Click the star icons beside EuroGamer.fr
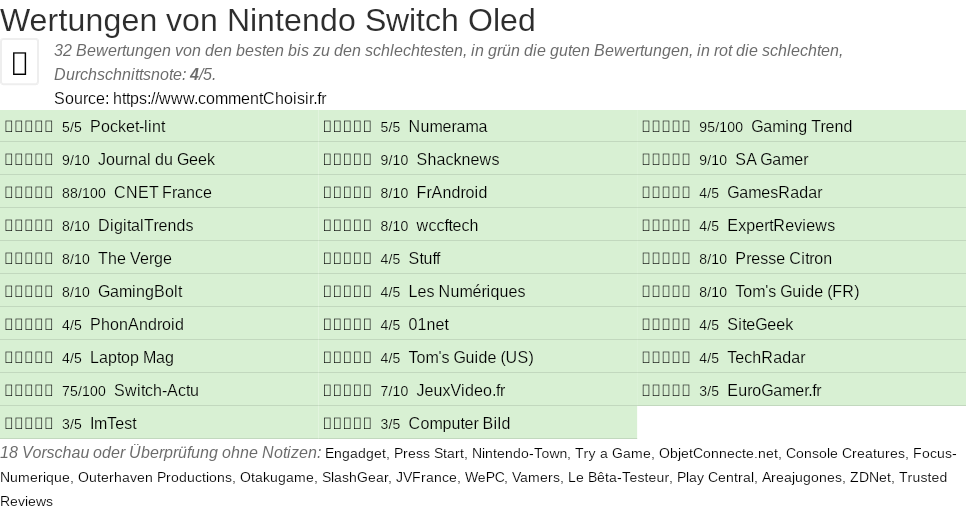 (666, 391)
